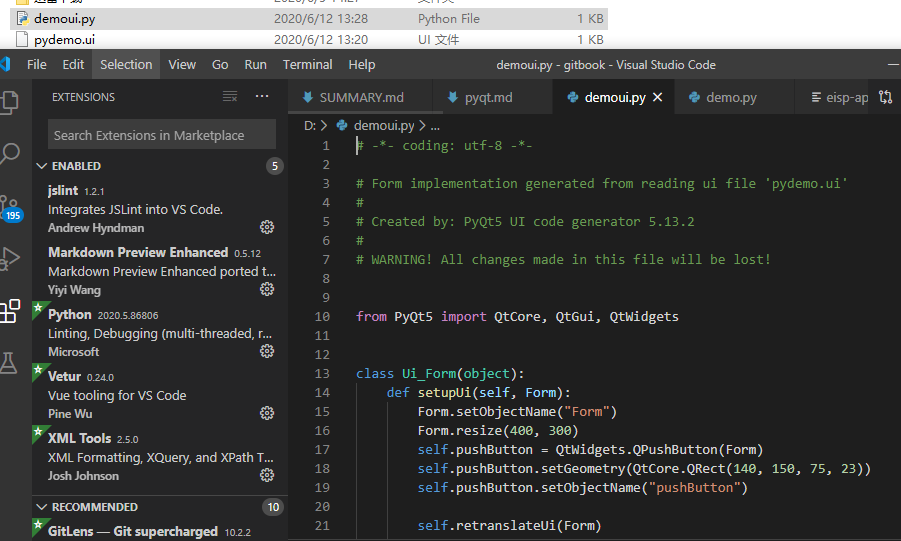Select Python extension by Microsoft
The image size is (901, 541).
pyautogui.click(x=160, y=333)
